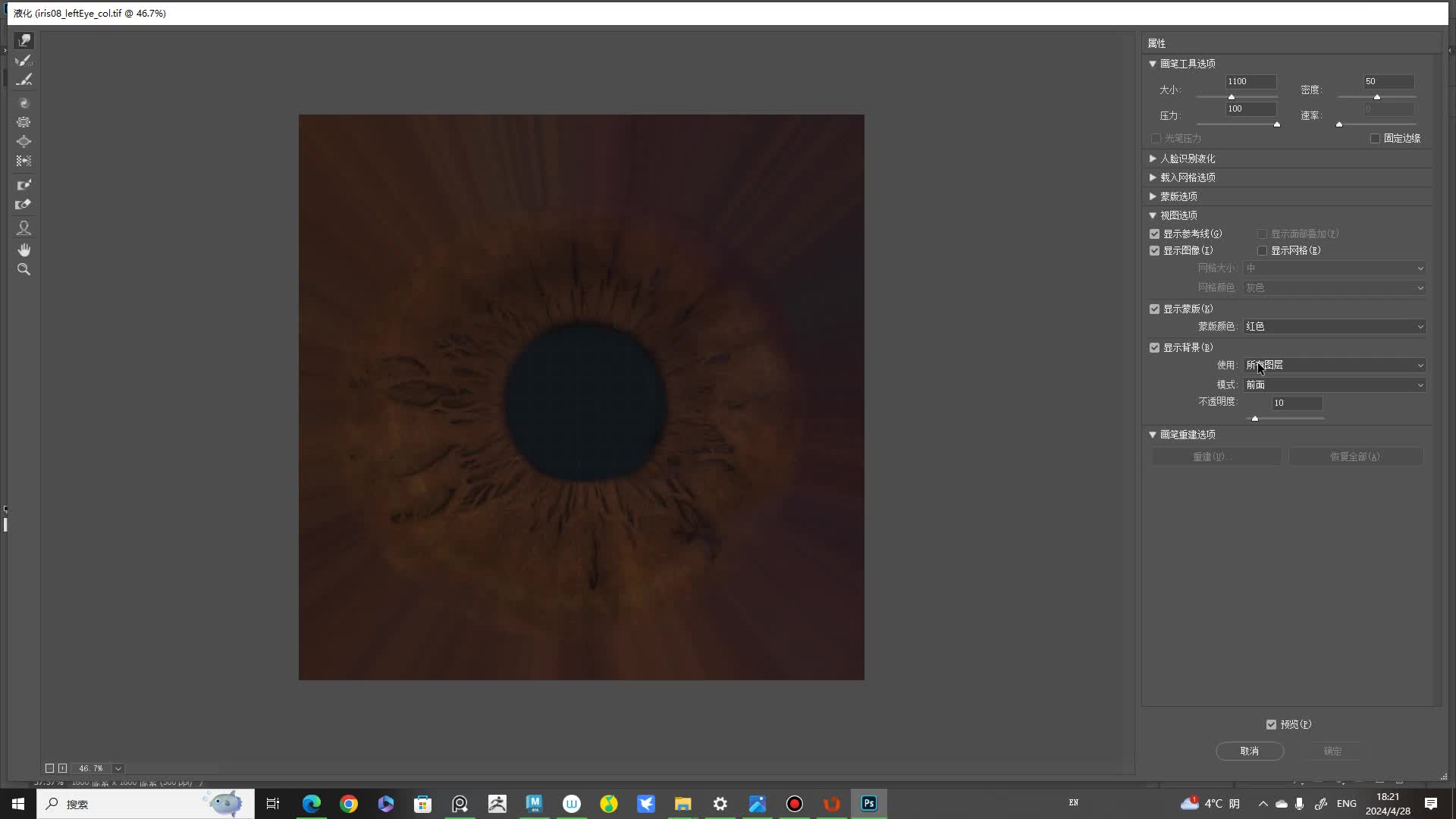Click 压力 value field 100

point(1251,109)
